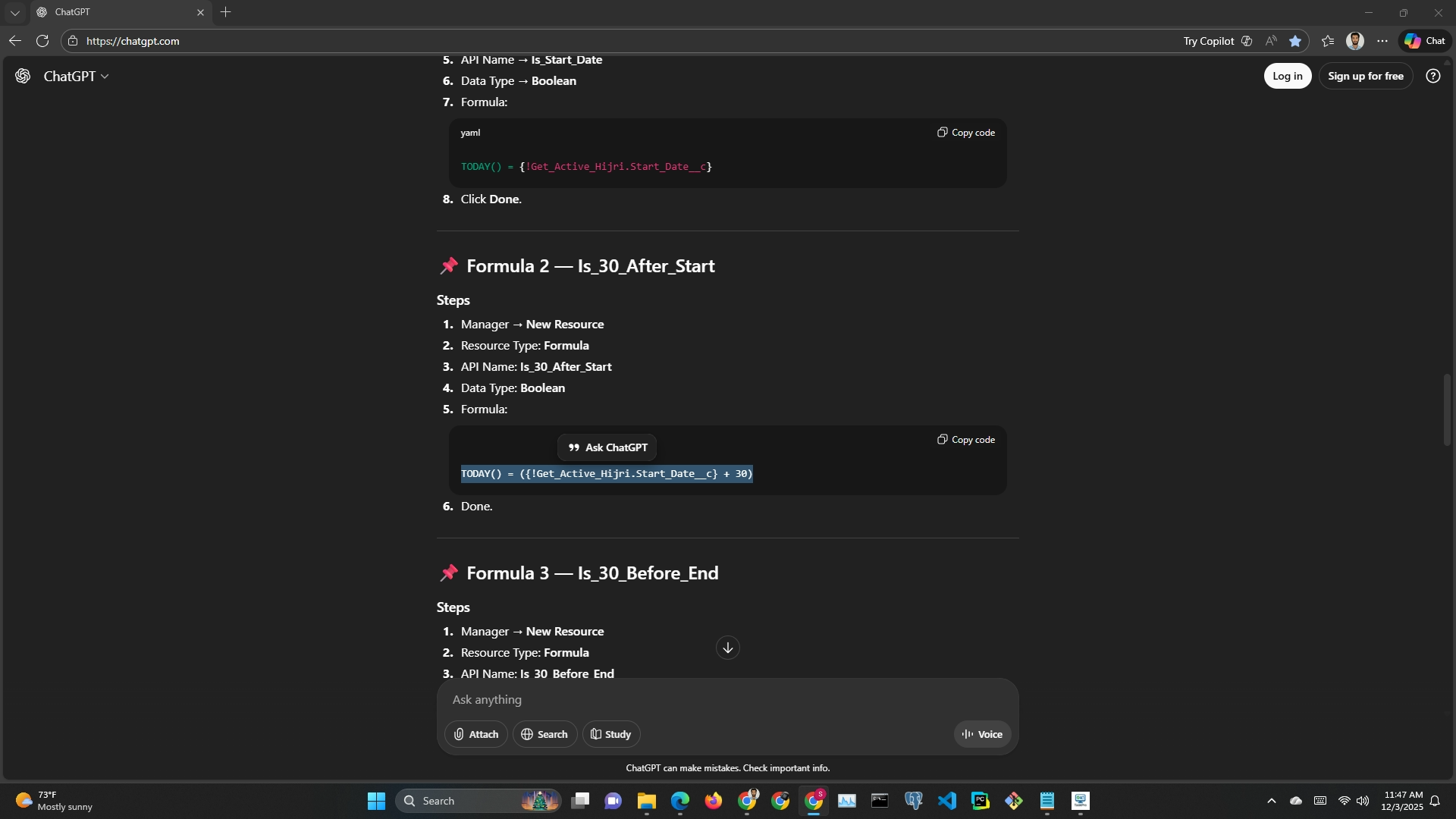Open the help question mark icon

1432,76
